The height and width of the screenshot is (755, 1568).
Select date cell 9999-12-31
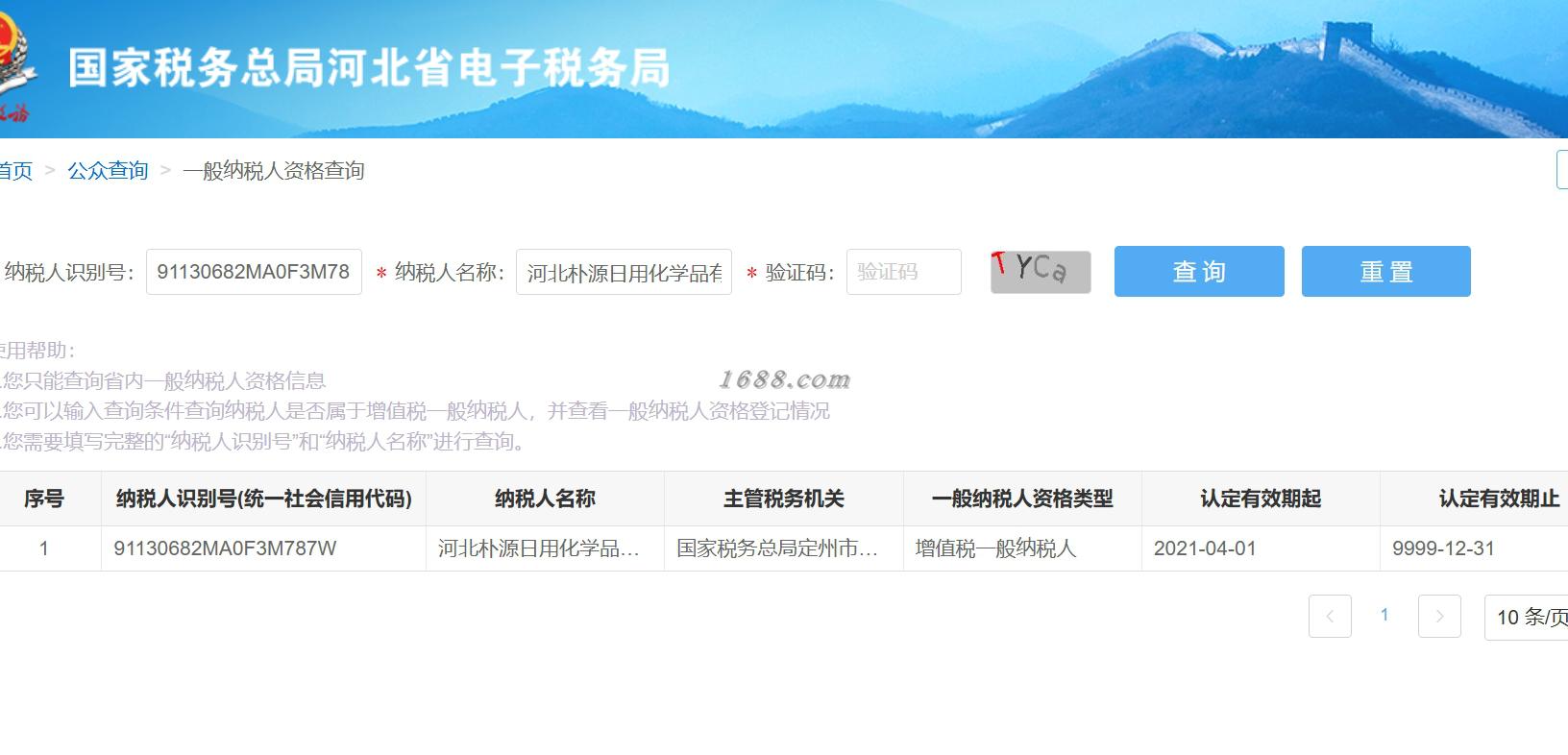1474,548
